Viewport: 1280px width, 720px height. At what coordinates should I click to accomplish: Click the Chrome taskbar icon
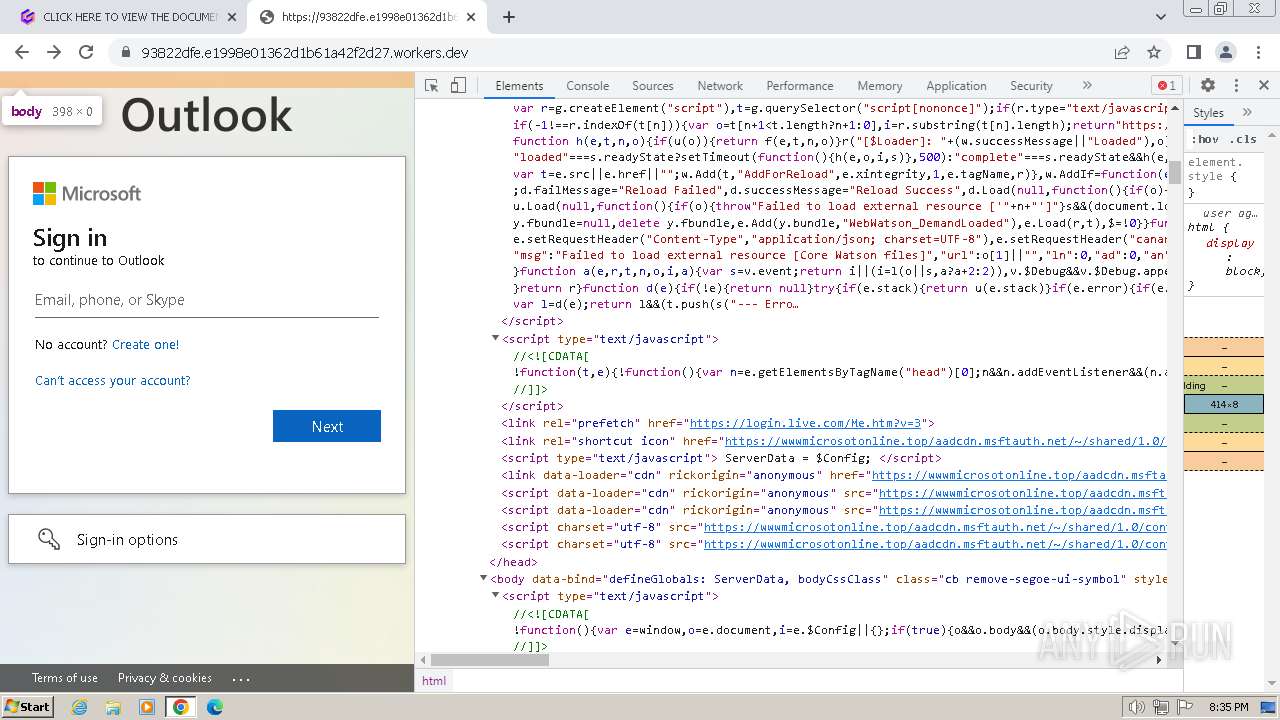point(181,707)
